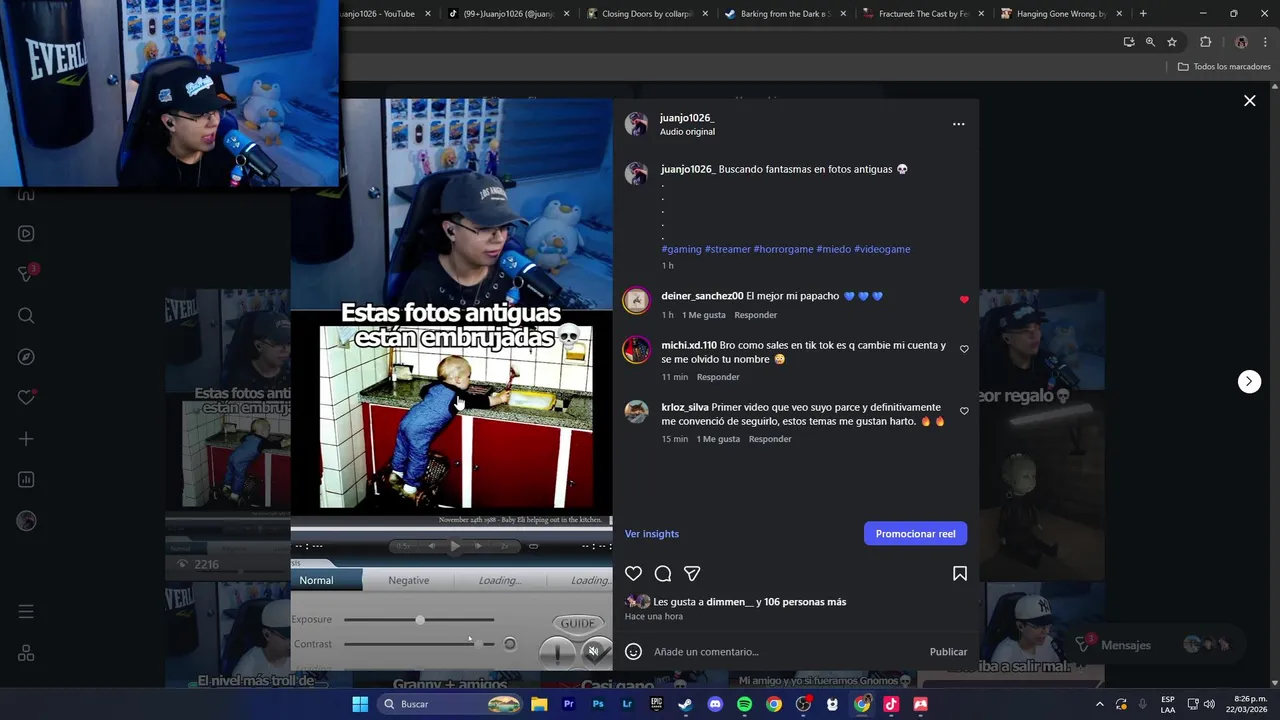Open the hamburger More menu in sidebar
This screenshot has width=1280, height=720.
point(26,612)
